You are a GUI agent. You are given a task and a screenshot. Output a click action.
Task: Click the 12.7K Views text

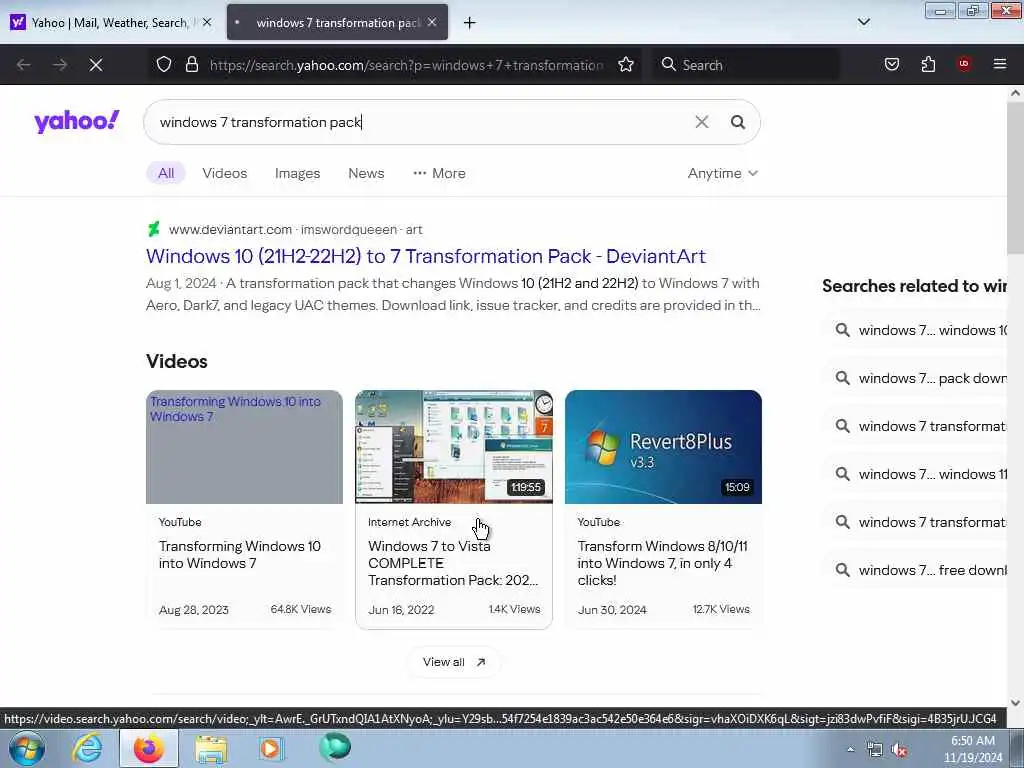(x=721, y=609)
